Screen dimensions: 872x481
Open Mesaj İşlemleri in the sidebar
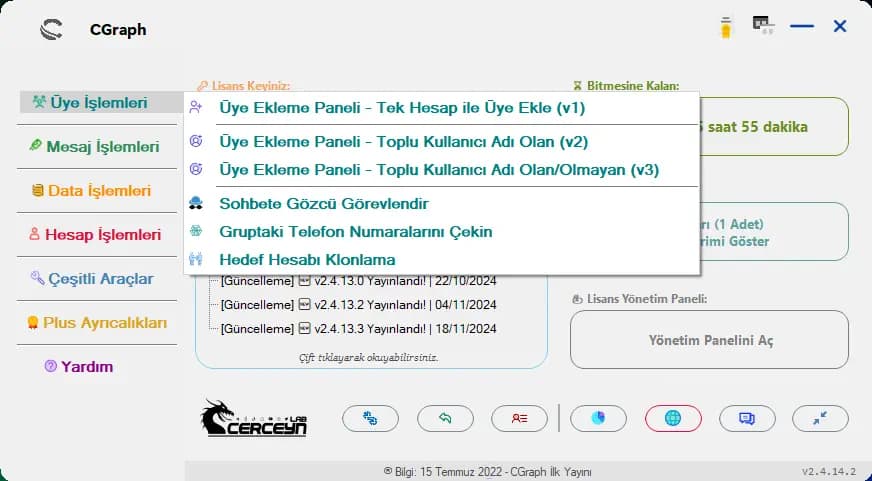pyautogui.click(x=97, y=146)
